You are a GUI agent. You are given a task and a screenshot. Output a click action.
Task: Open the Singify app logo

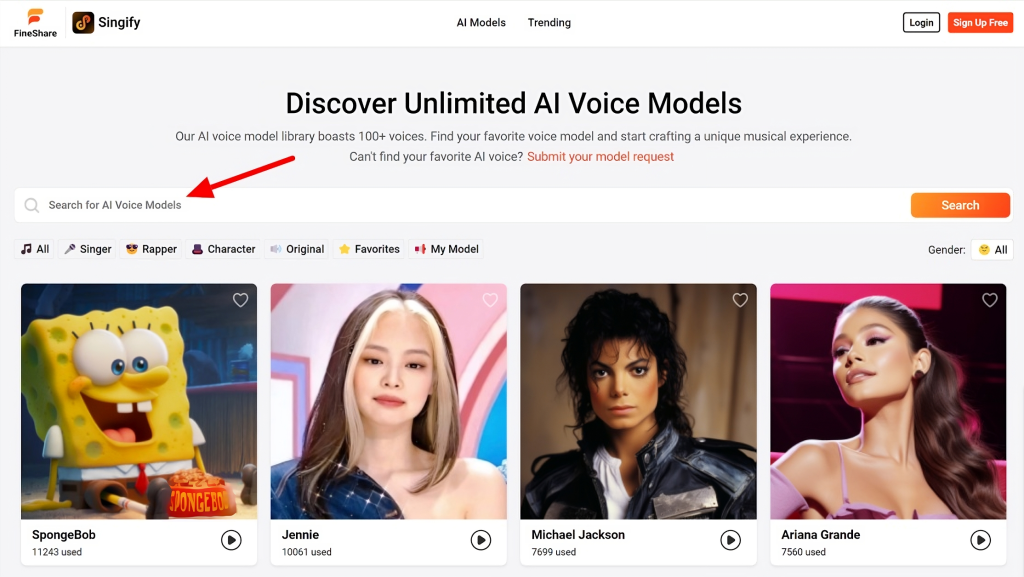click(83, 23)
